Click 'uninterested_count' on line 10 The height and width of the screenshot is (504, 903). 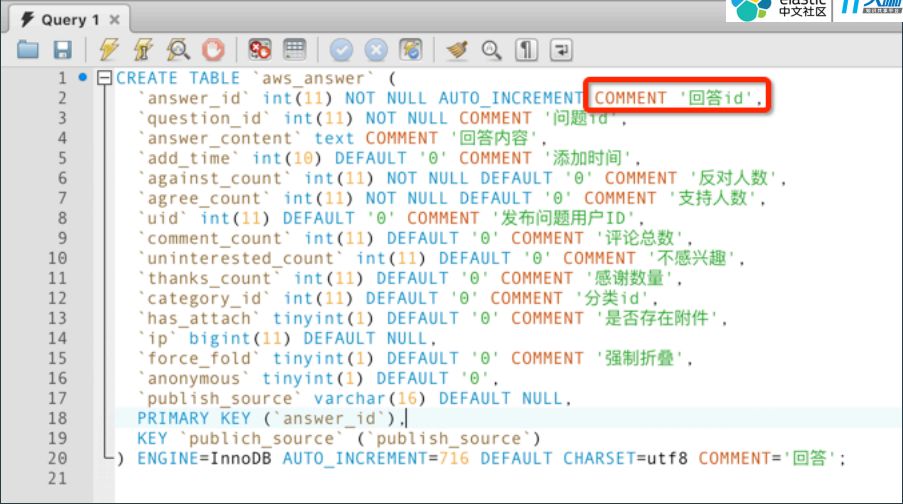coord(241,259)
